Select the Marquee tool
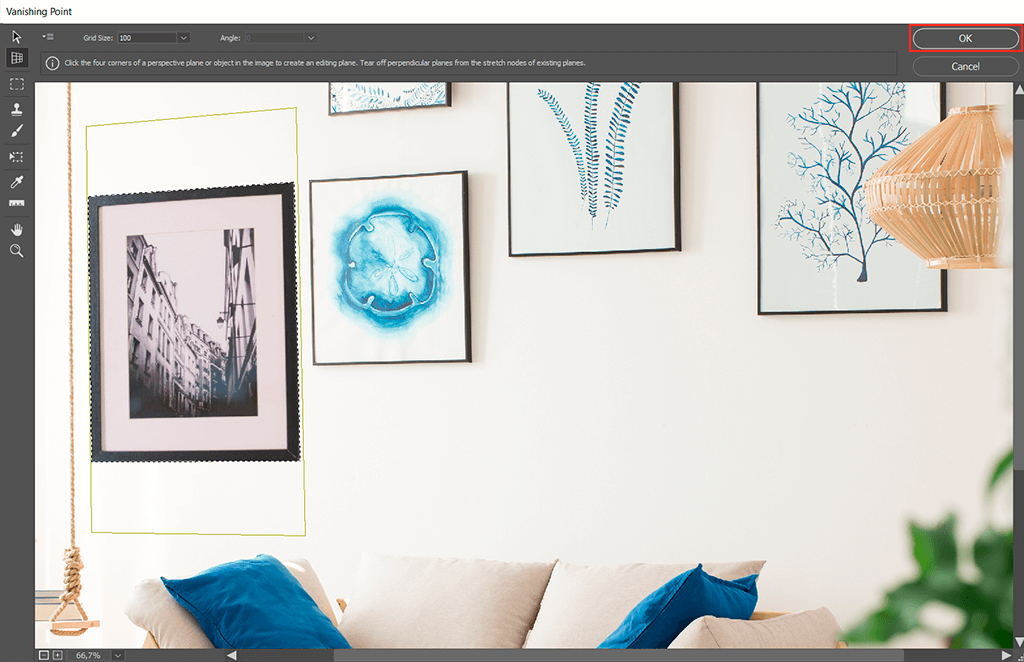Screen dimensions: 1024x662 [x=17, y=84]
